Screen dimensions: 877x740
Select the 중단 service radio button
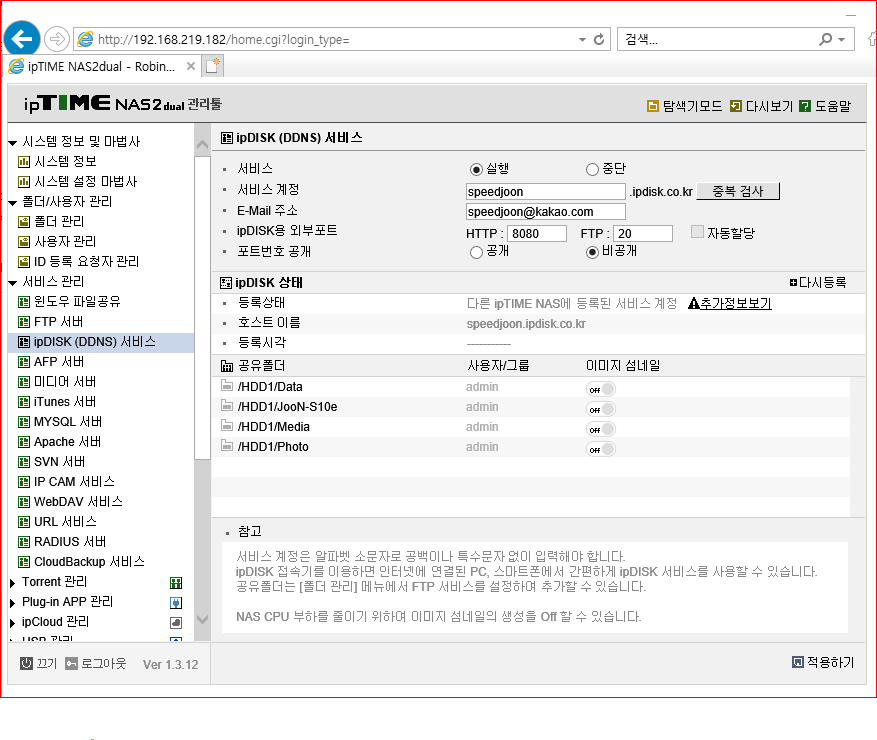[592, 169]
